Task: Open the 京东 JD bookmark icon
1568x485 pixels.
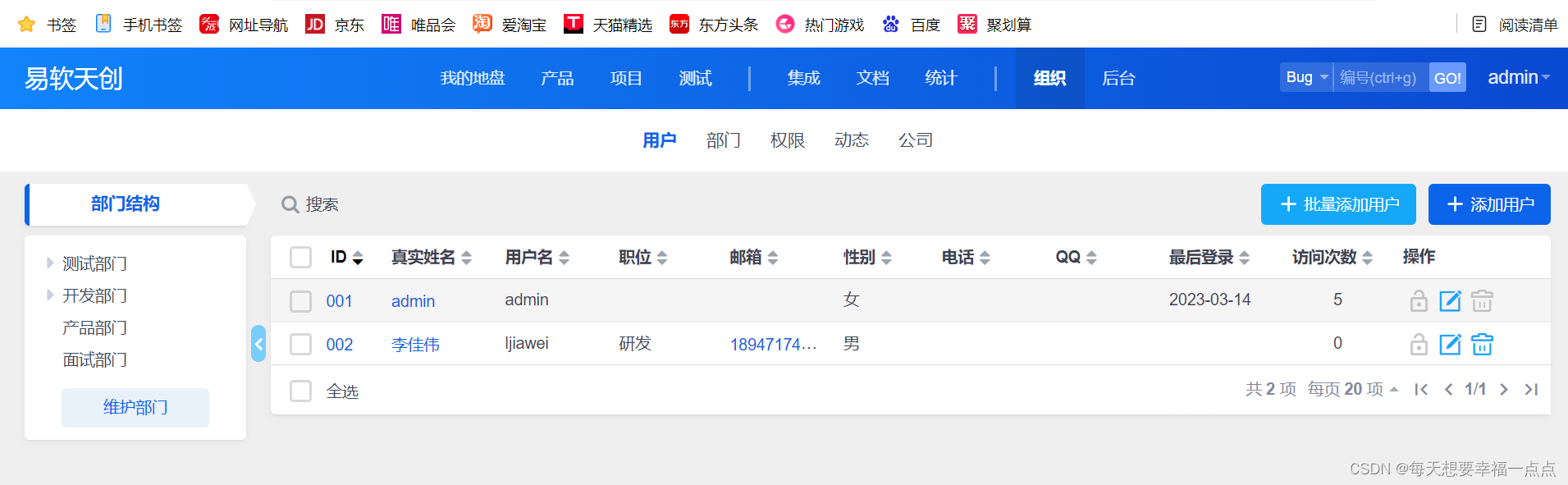Action: click(x=315, y=24)
